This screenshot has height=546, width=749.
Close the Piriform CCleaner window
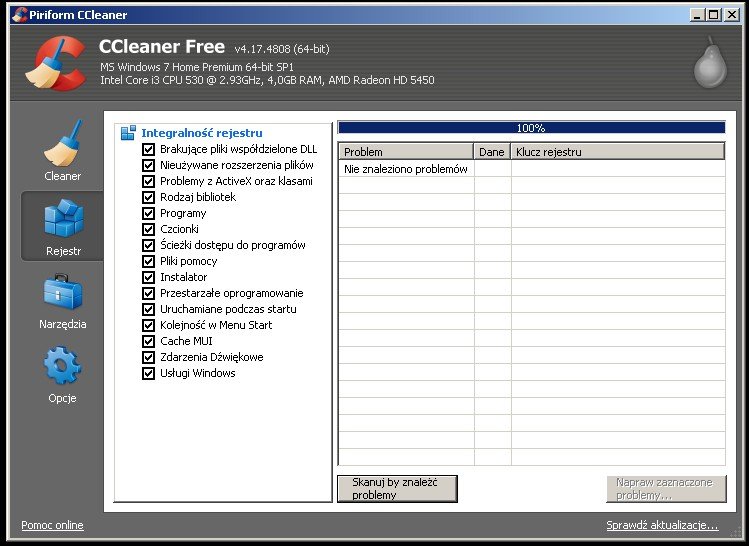click(731, 15)
